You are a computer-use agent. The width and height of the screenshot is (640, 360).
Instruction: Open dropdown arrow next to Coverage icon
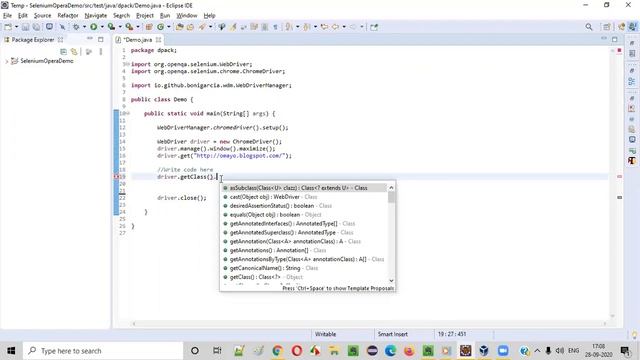120,27
